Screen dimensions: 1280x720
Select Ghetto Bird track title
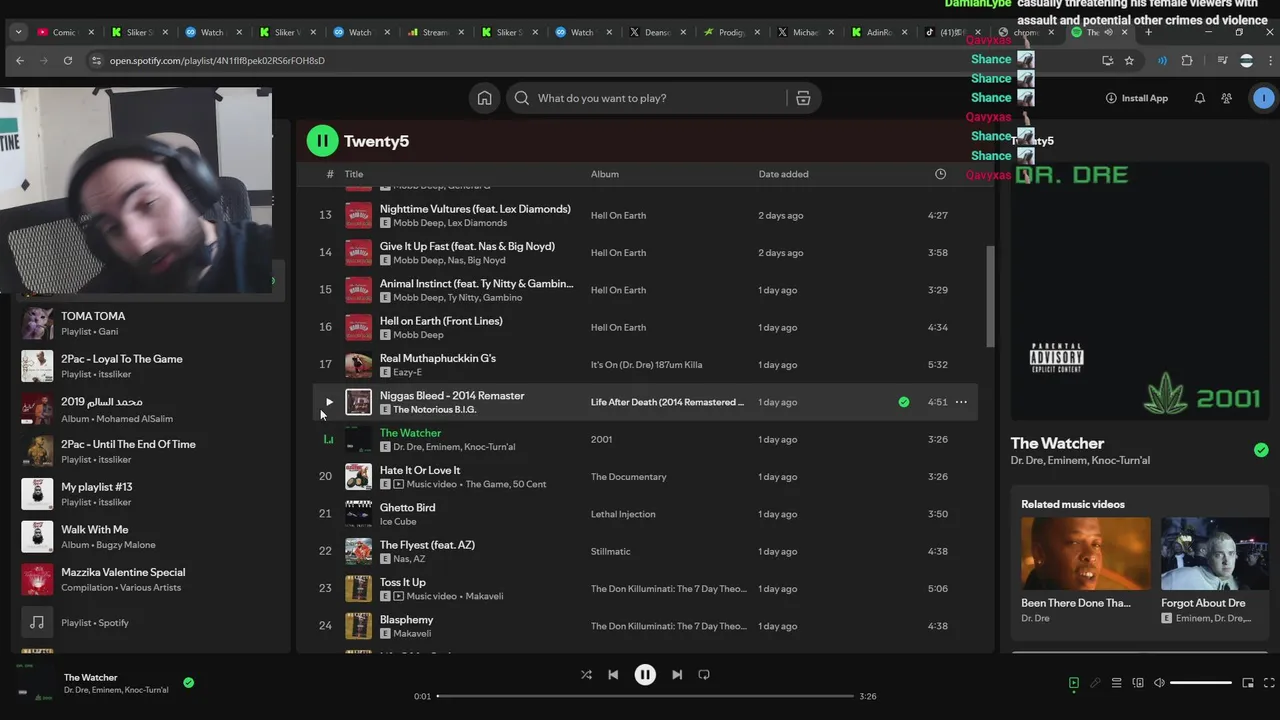point(407,507)
